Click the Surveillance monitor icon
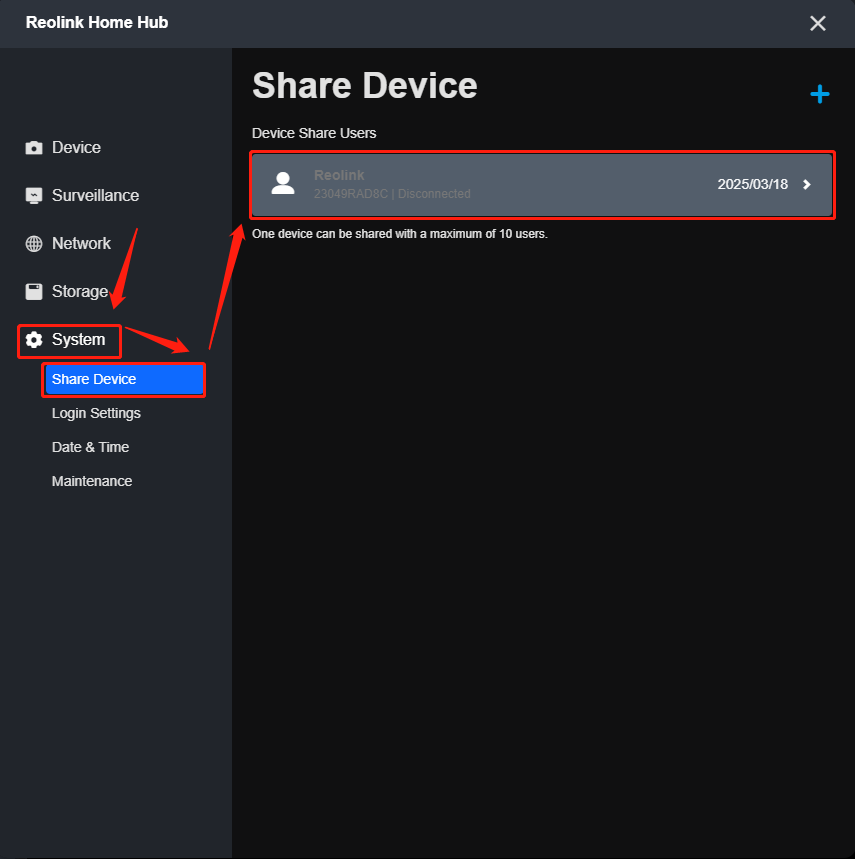This screenshot has height=859, width=855. 34,196
